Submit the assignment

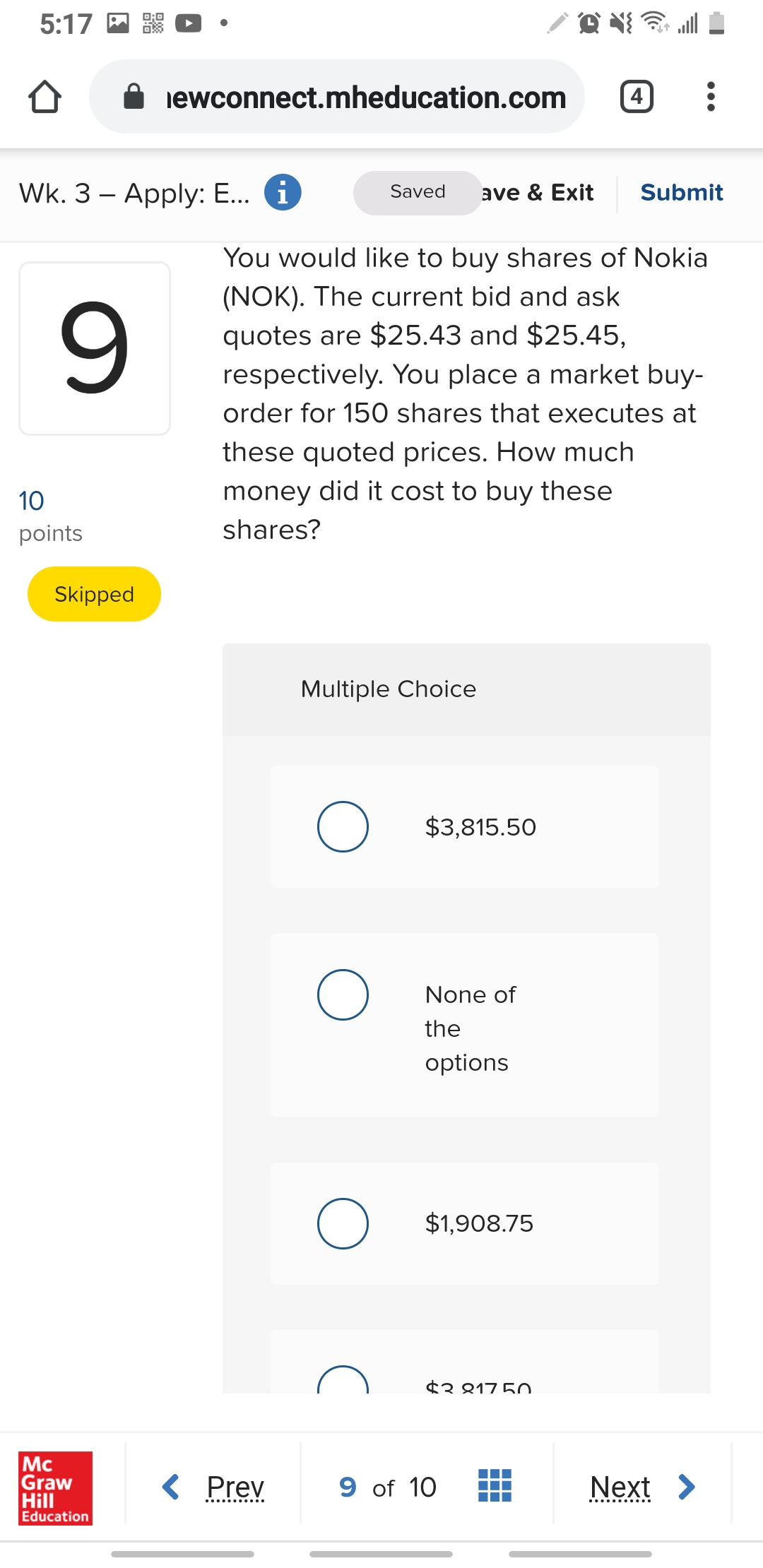pos(681,192)
